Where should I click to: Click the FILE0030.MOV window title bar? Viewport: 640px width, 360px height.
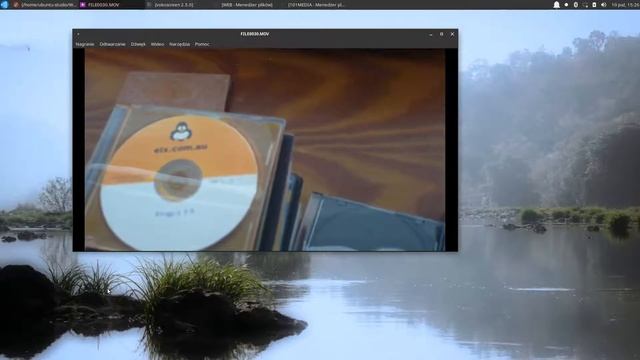pyautogui.click(x=255, y=34)
